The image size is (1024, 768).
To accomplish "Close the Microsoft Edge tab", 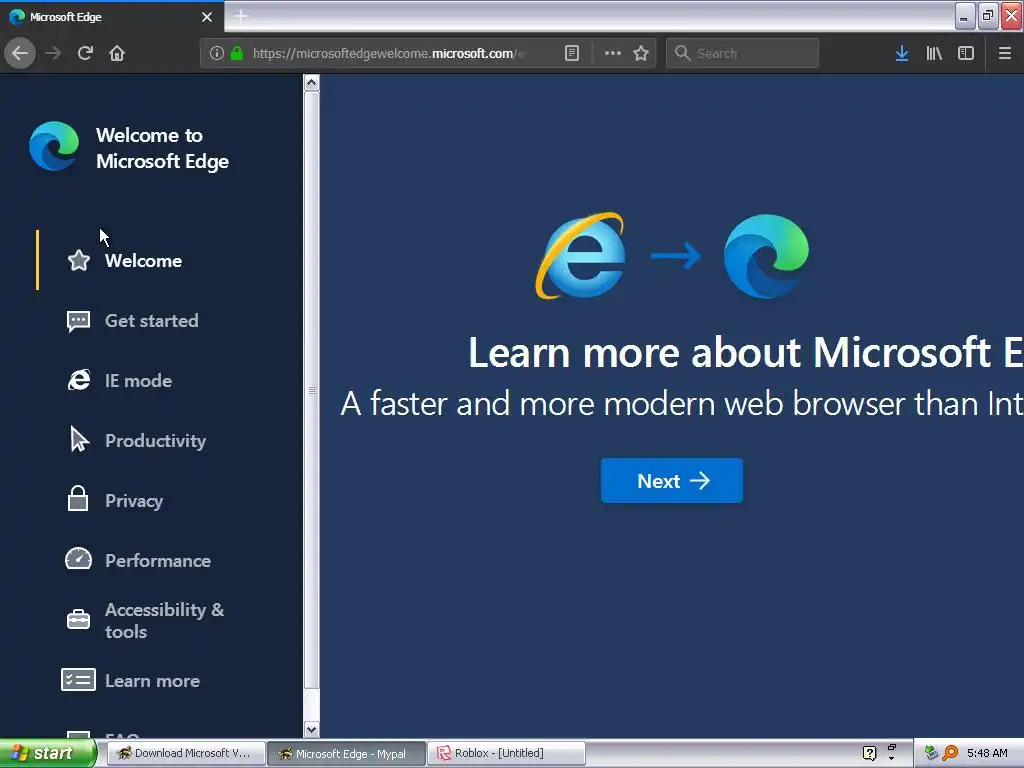I will (207, 17).
